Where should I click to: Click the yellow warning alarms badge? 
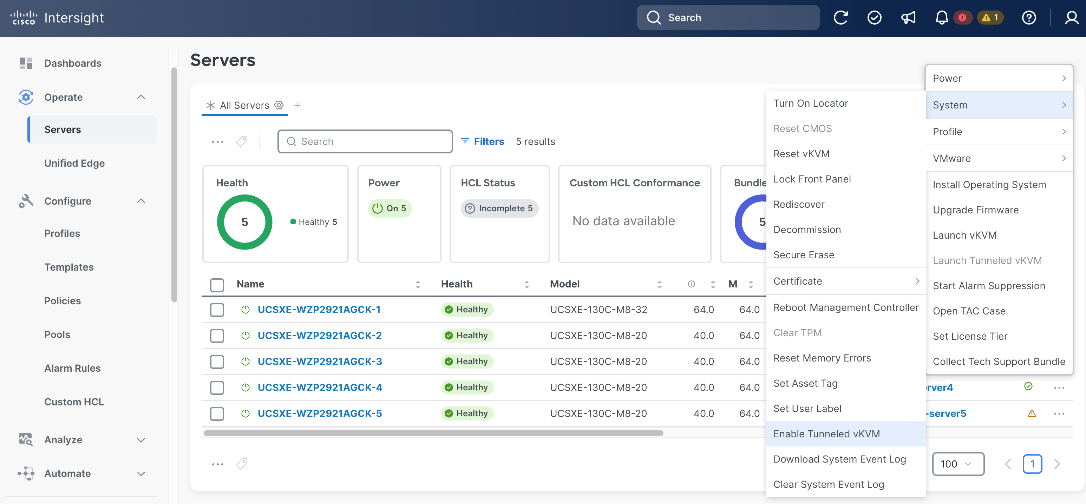[x=990, y=18]
